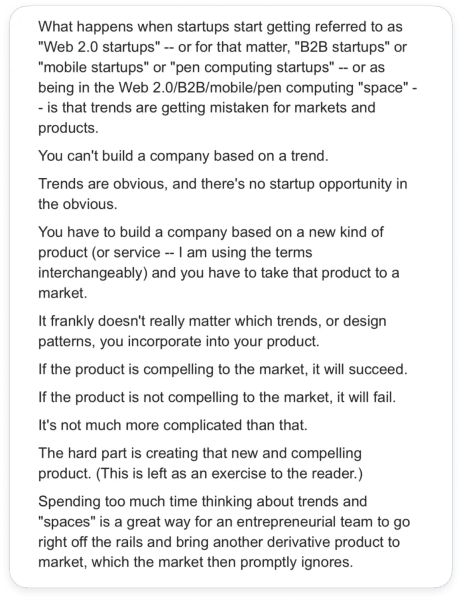
Task: Click the paragraph starting "What happens when startups"
Action: click(x=227, y=77)
